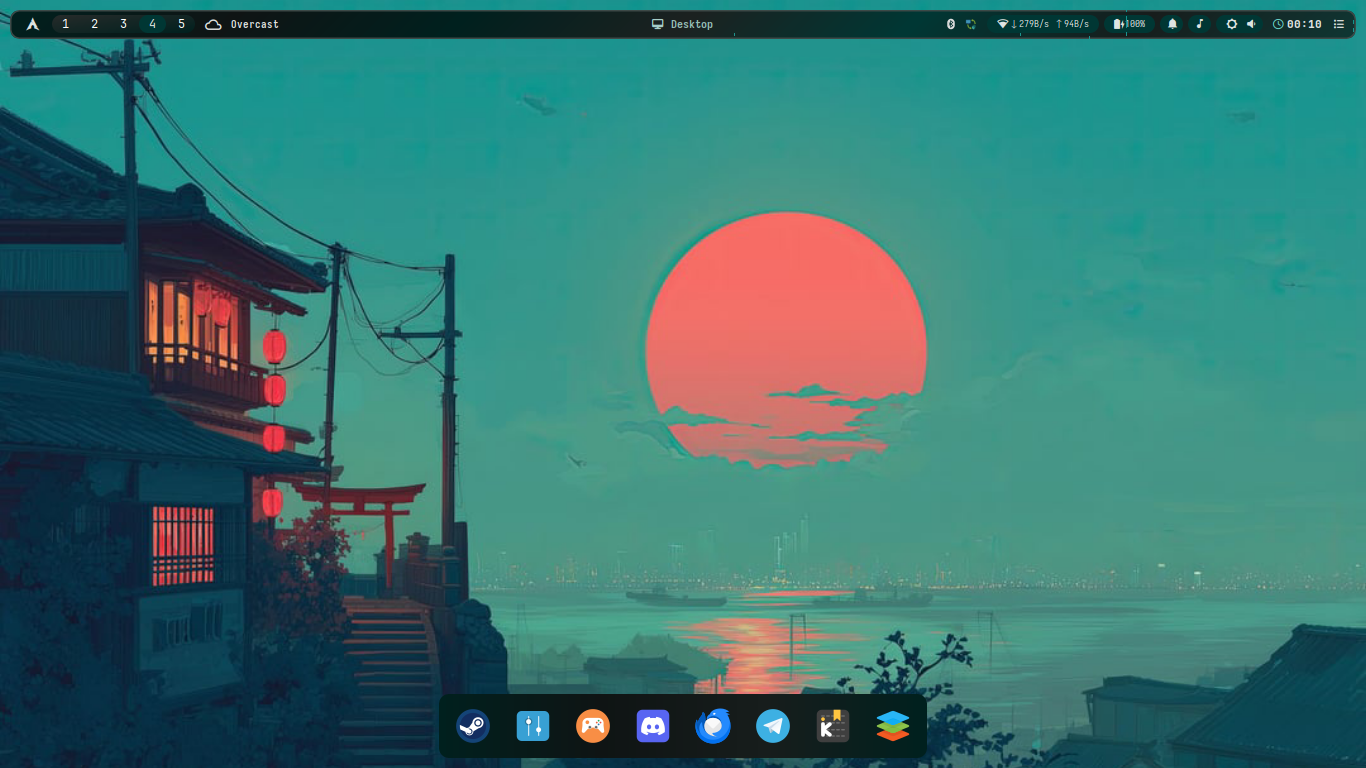The width and height of the screenshot is (1366, 768).
Task: Switch to workspace 2
Action: click(x=95, y=24)
